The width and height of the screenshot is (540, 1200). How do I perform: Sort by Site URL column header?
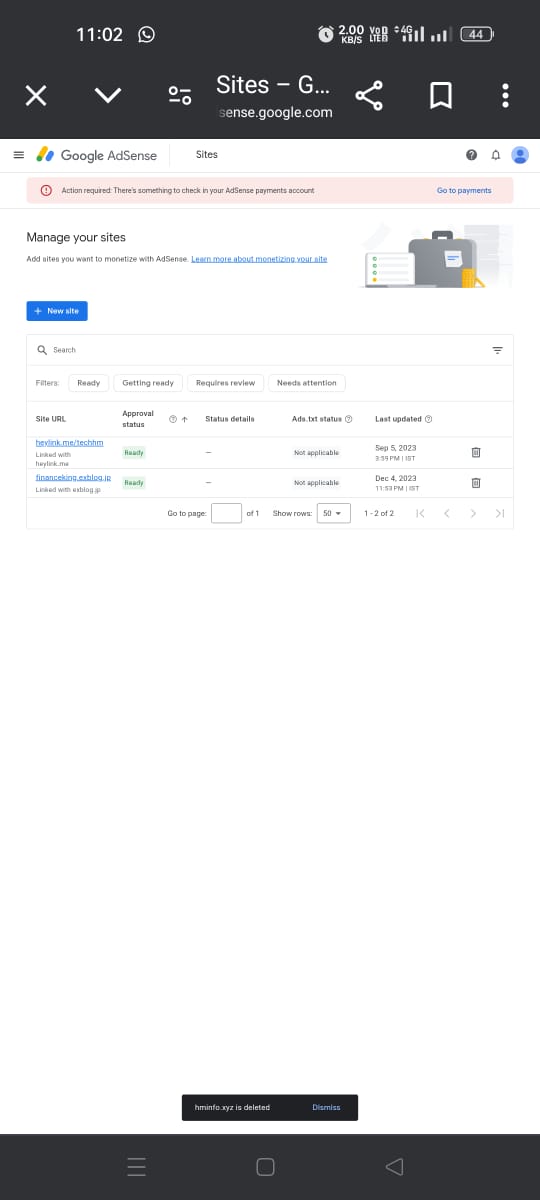click(x=51, y=419)
